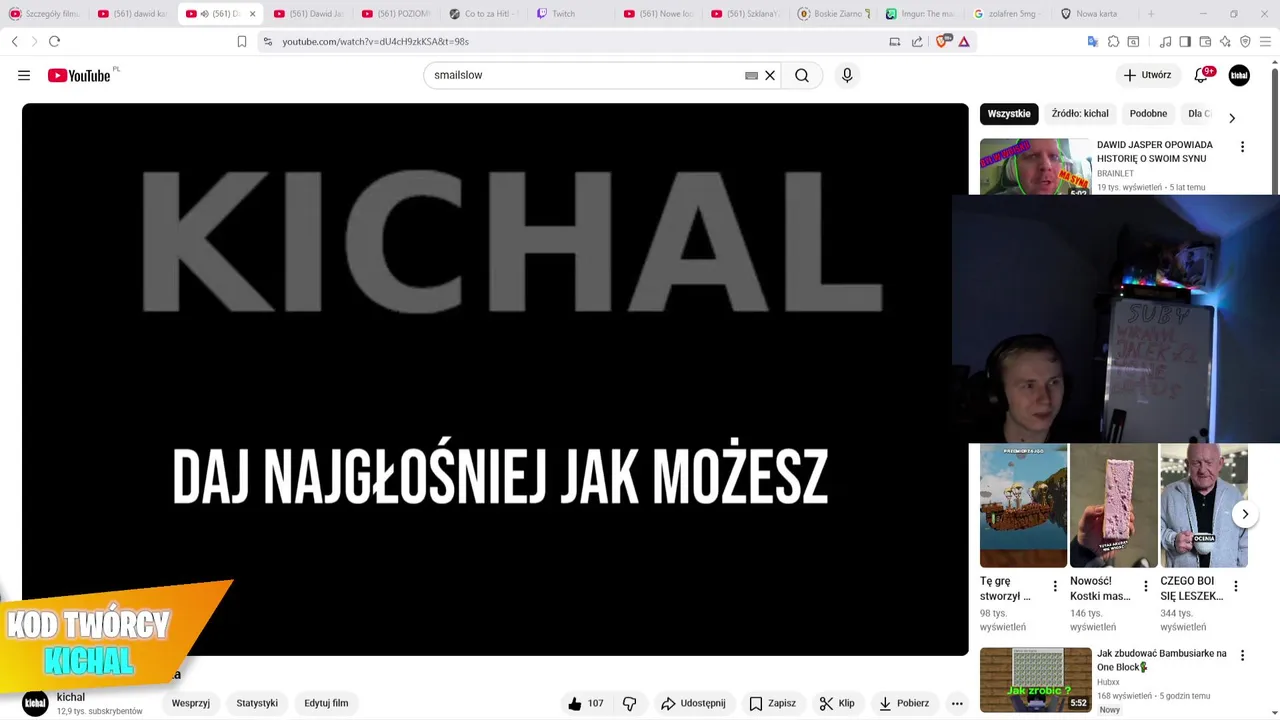1280x720 pixels.
Task: Toggle the browser sidebar panel
Action: point(1185,41)
